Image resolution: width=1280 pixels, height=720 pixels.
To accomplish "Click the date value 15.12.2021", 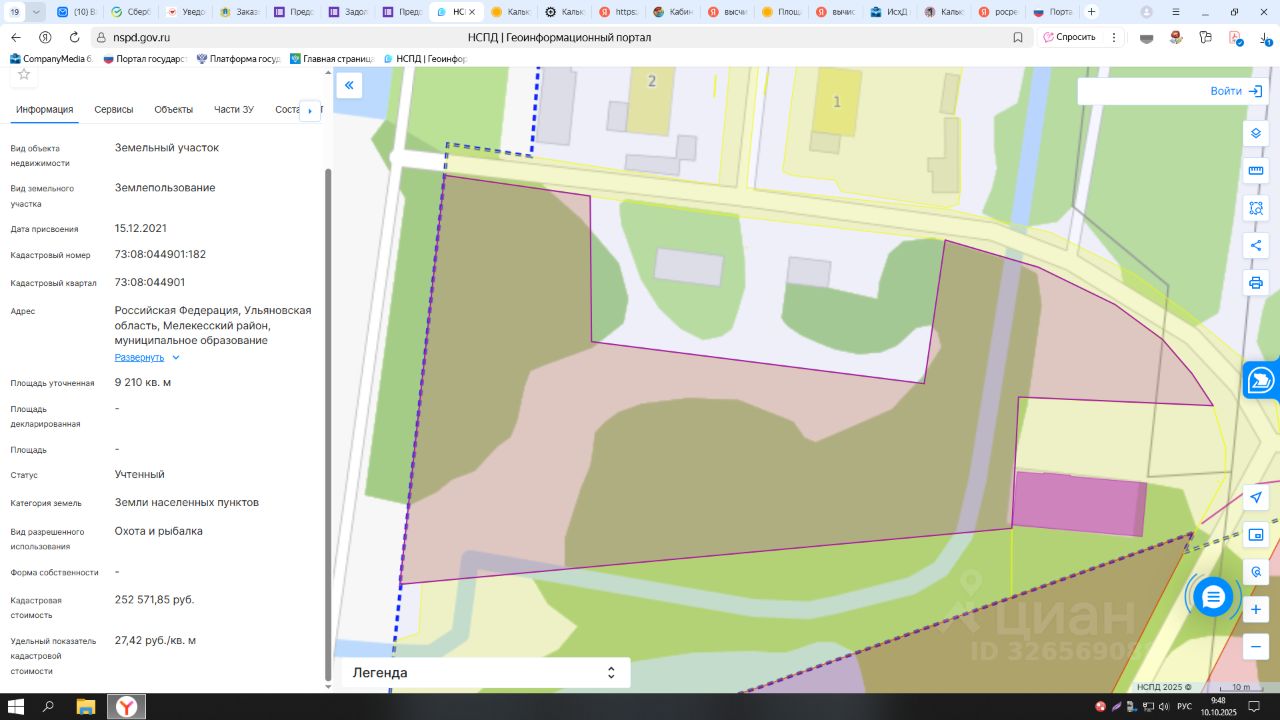I will [x=141, y=229].
